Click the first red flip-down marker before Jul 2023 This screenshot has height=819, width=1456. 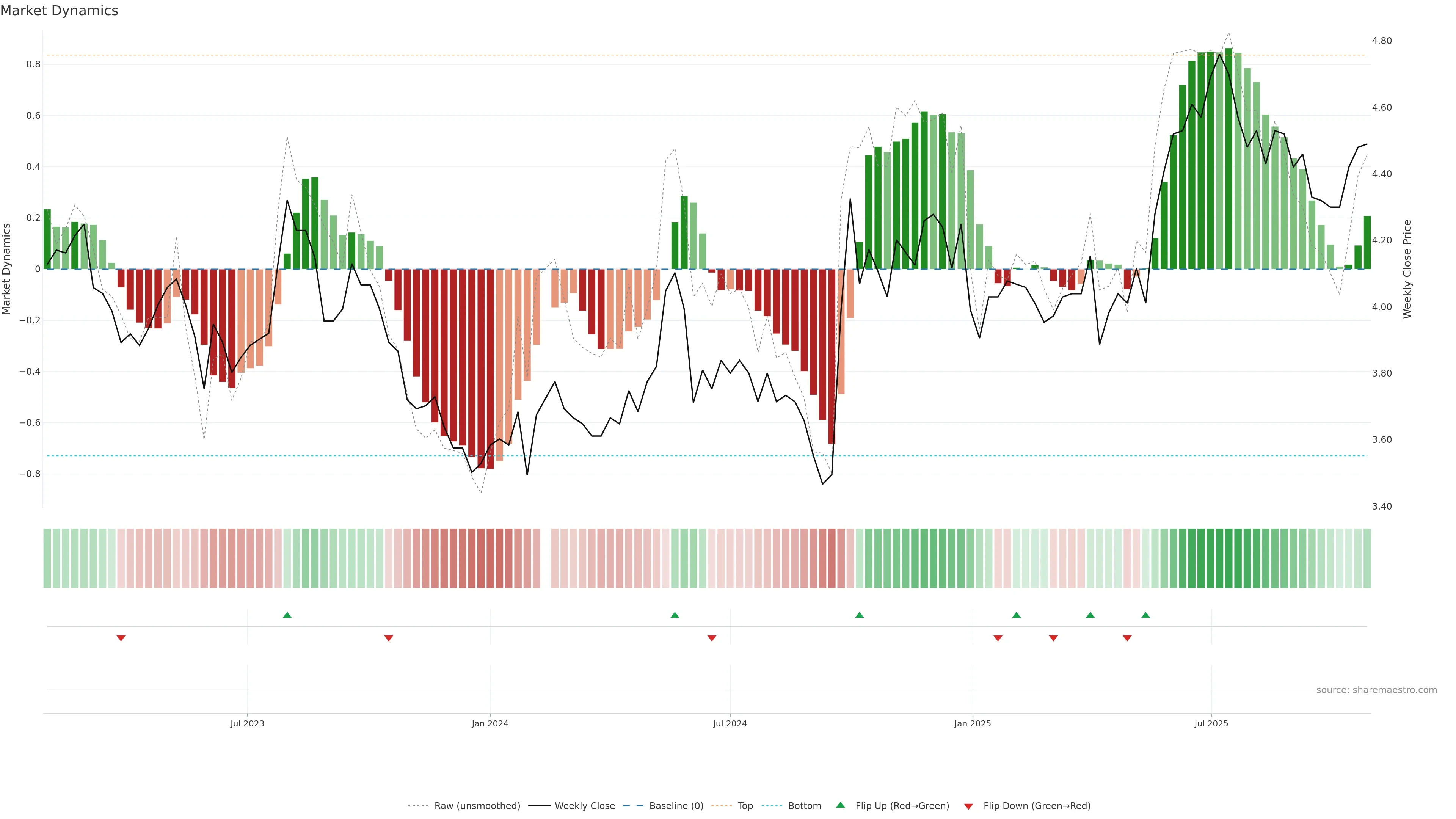coord(121,638)
